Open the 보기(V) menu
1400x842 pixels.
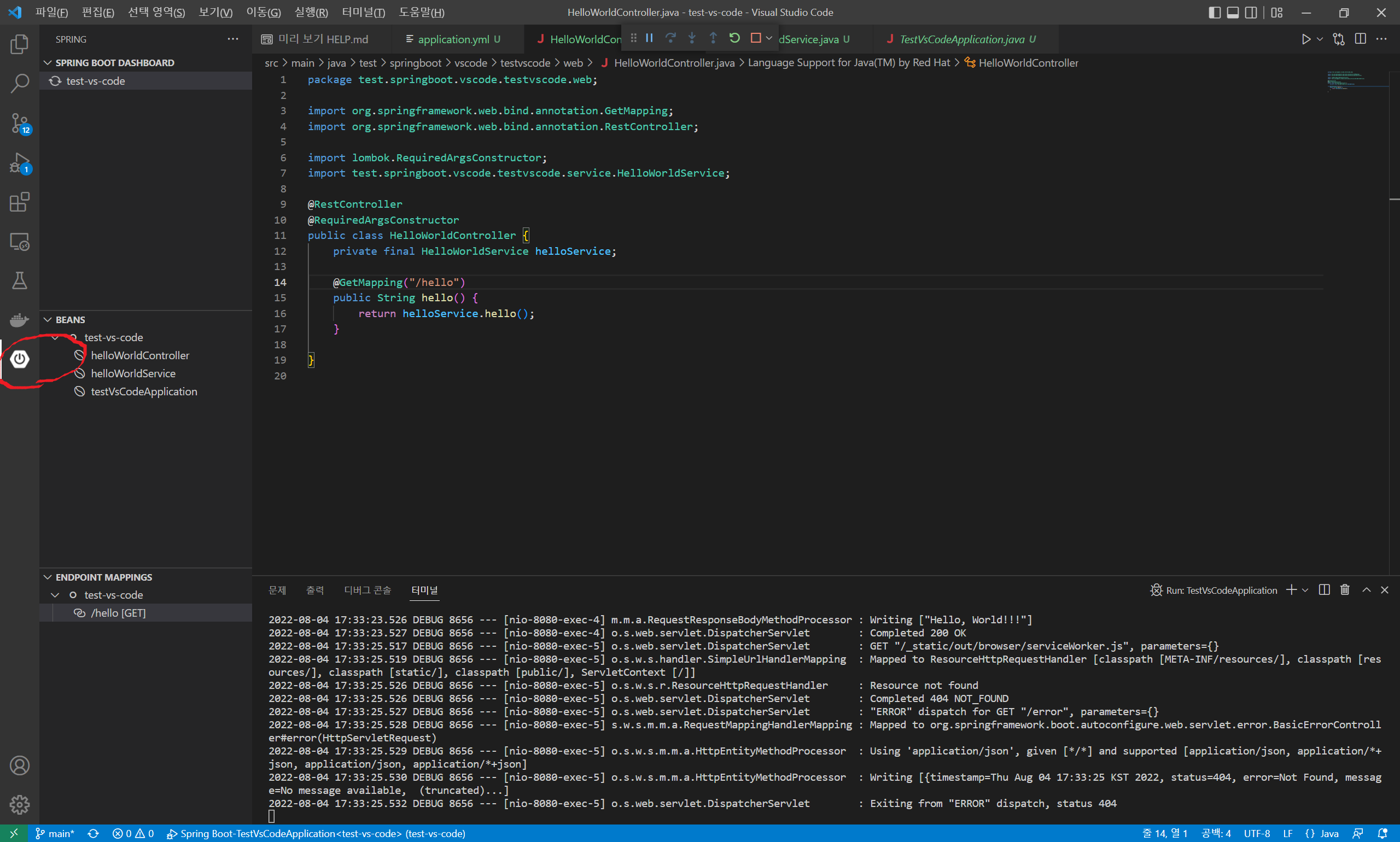pyautogui.click(x=215, y=13)
